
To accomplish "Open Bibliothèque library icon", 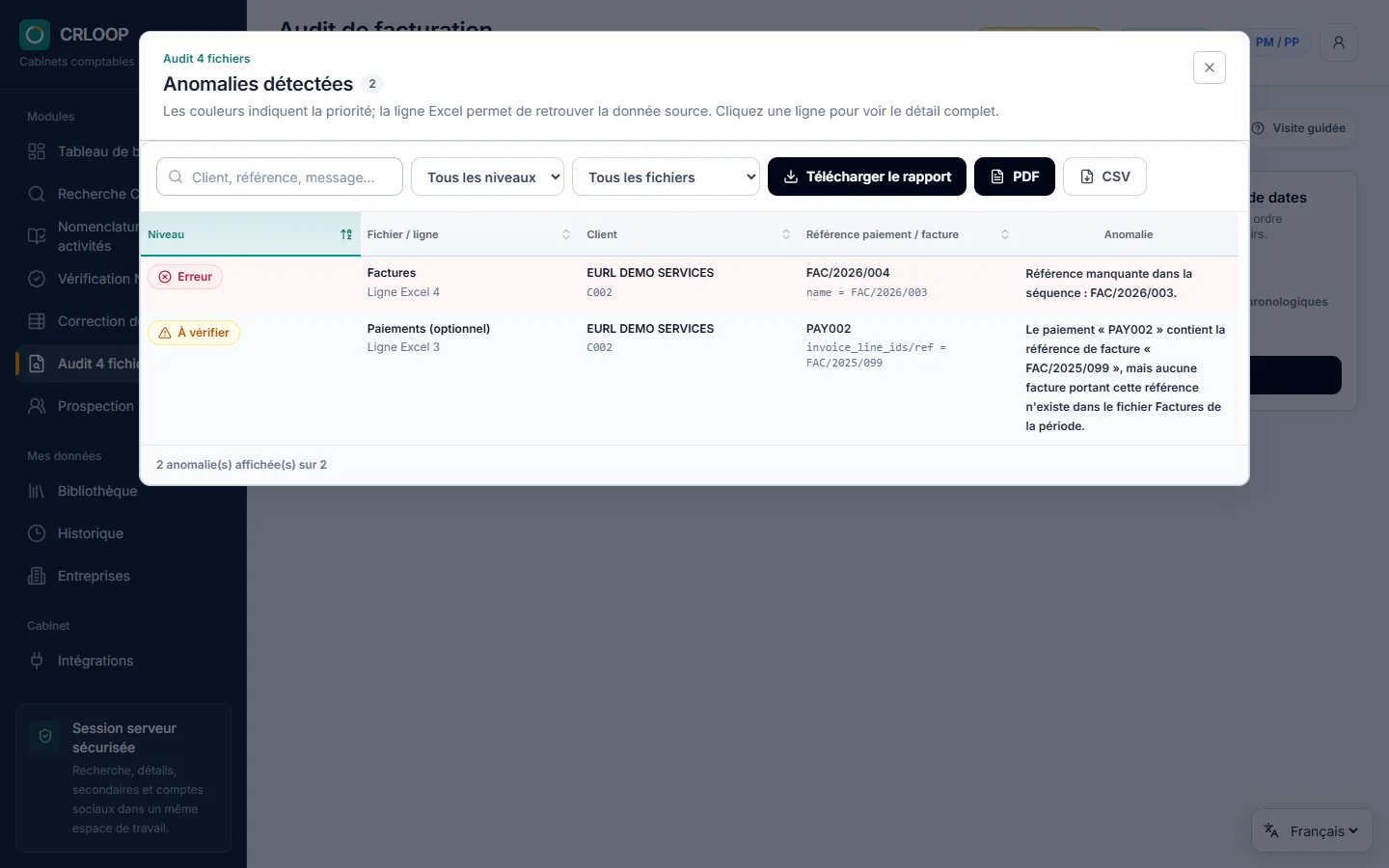I will pos(37,491).
